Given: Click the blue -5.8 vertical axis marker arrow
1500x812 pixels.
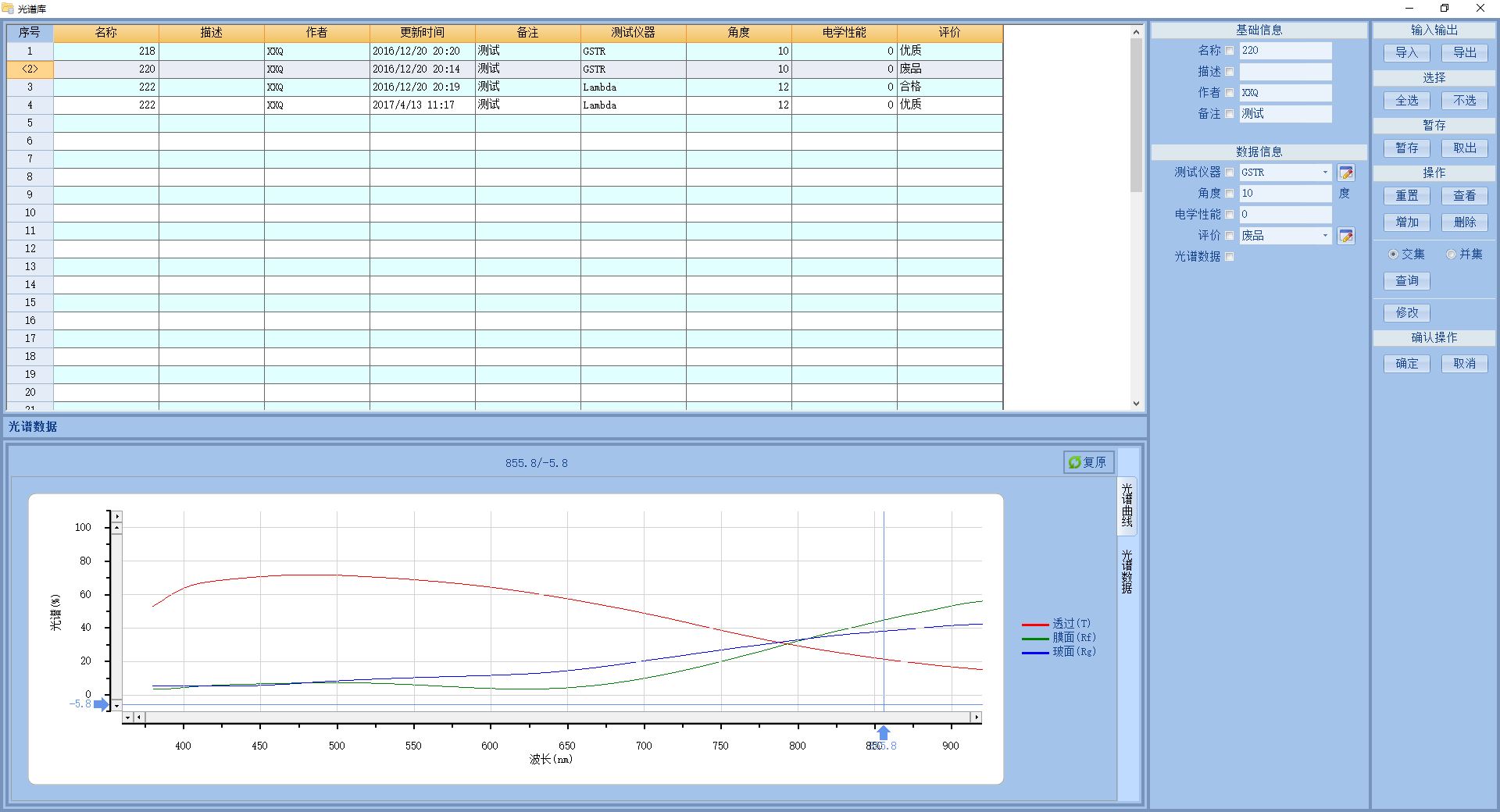Looking at the screenshot, I should (x=102, y=704).
